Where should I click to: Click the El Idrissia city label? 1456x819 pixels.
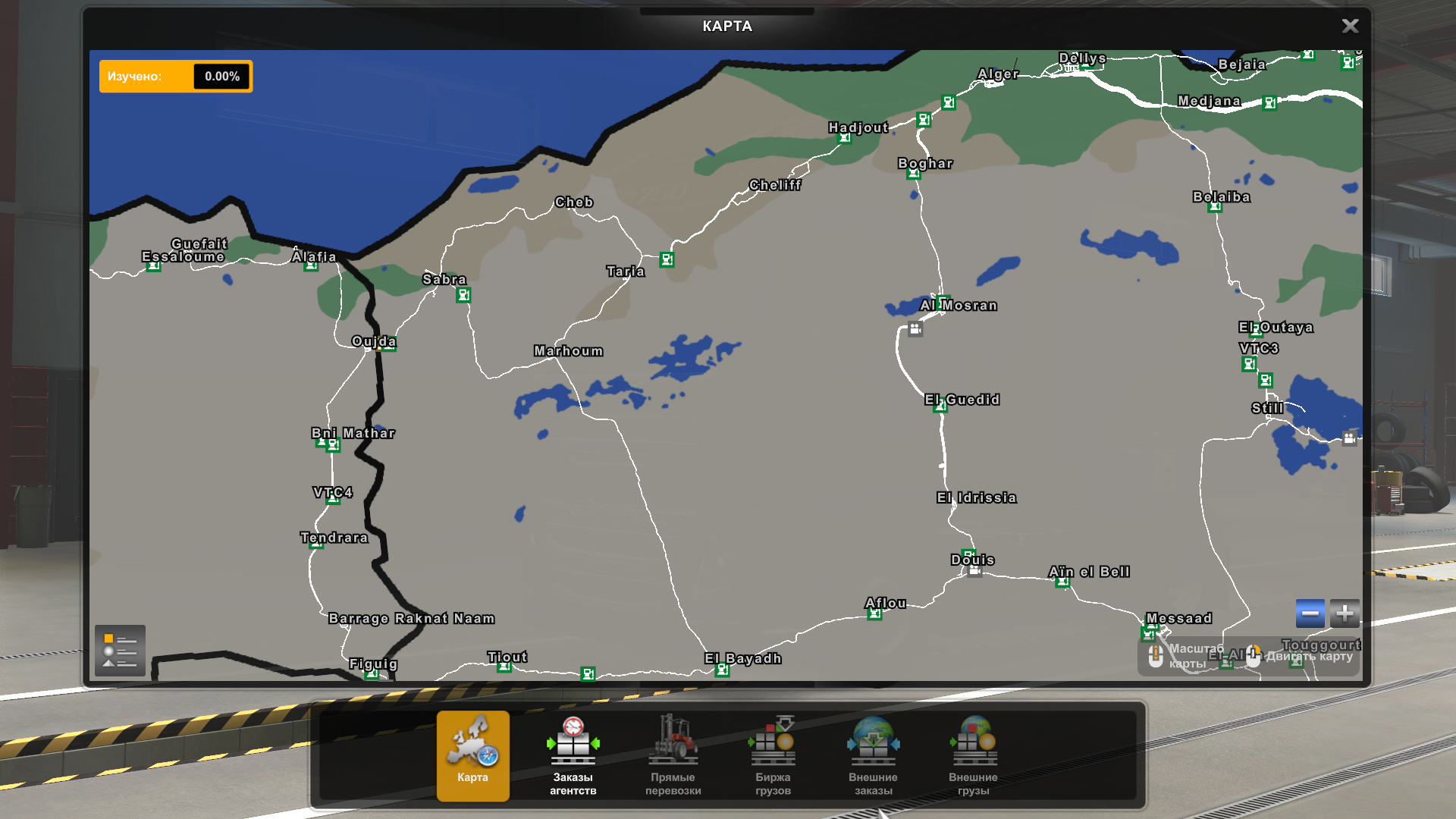(977, 497)
